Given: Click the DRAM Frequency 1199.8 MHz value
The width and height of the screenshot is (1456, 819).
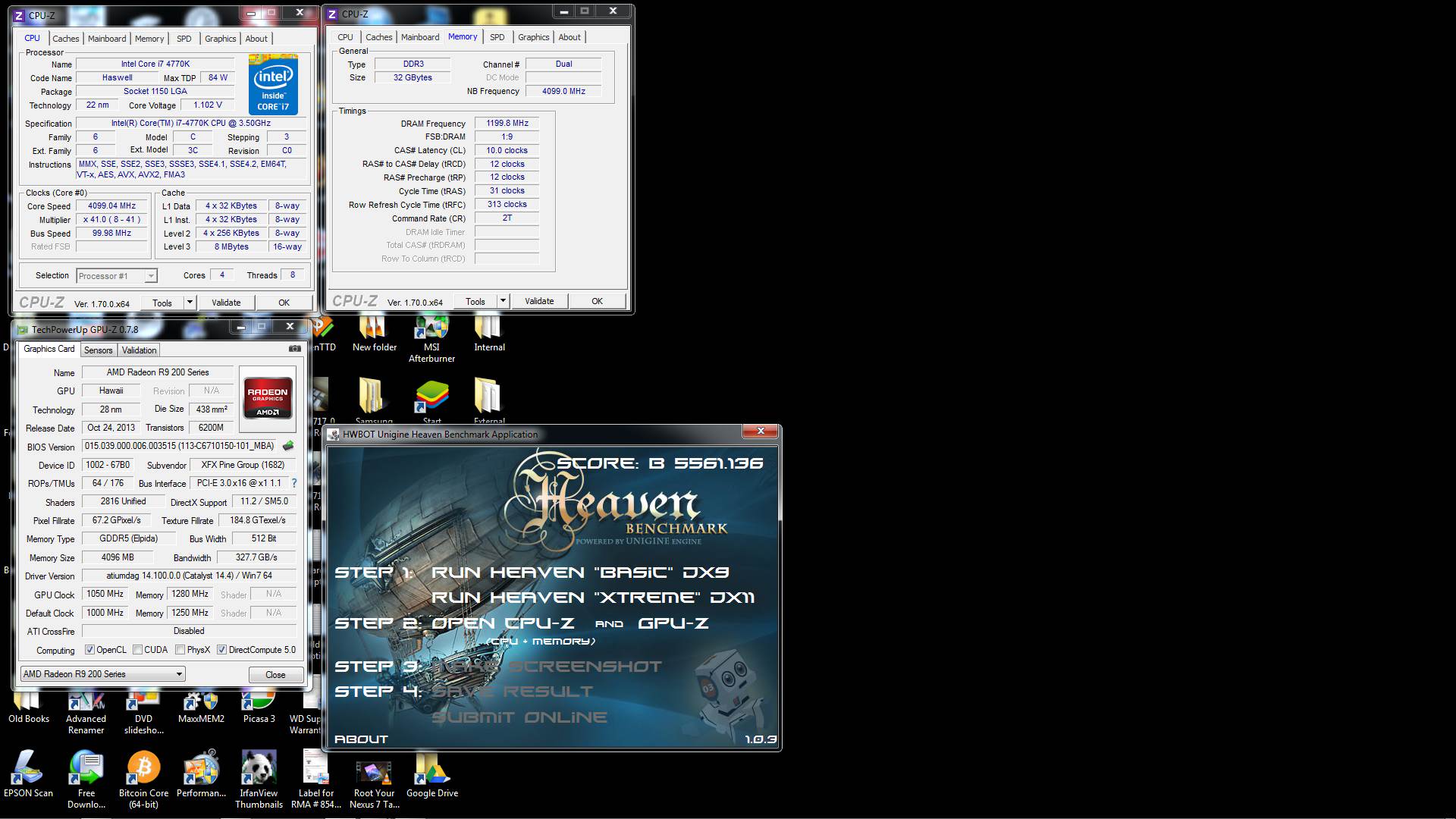Looking at the screenshot, I should pyautogui.click(x=507, y=123).
